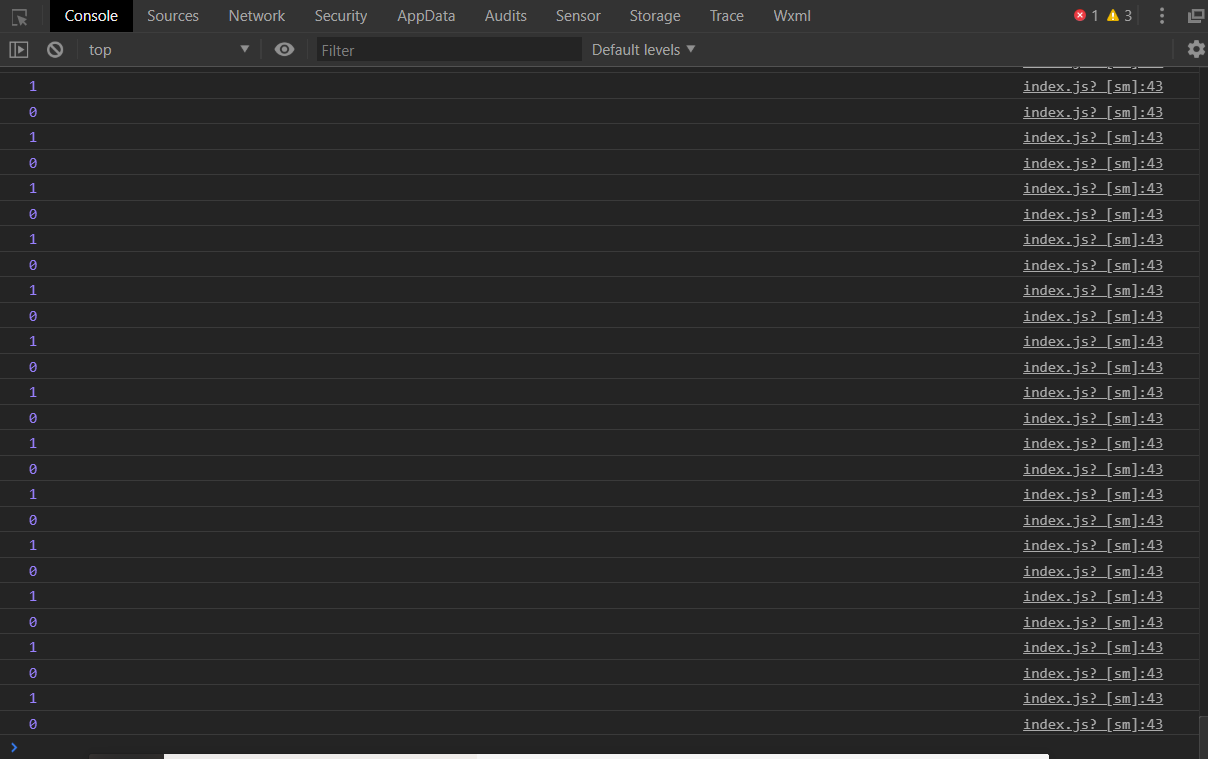1208x759 pixels.
Task: Toggle the console sidebar panel icon
Action: pos(18,49)
